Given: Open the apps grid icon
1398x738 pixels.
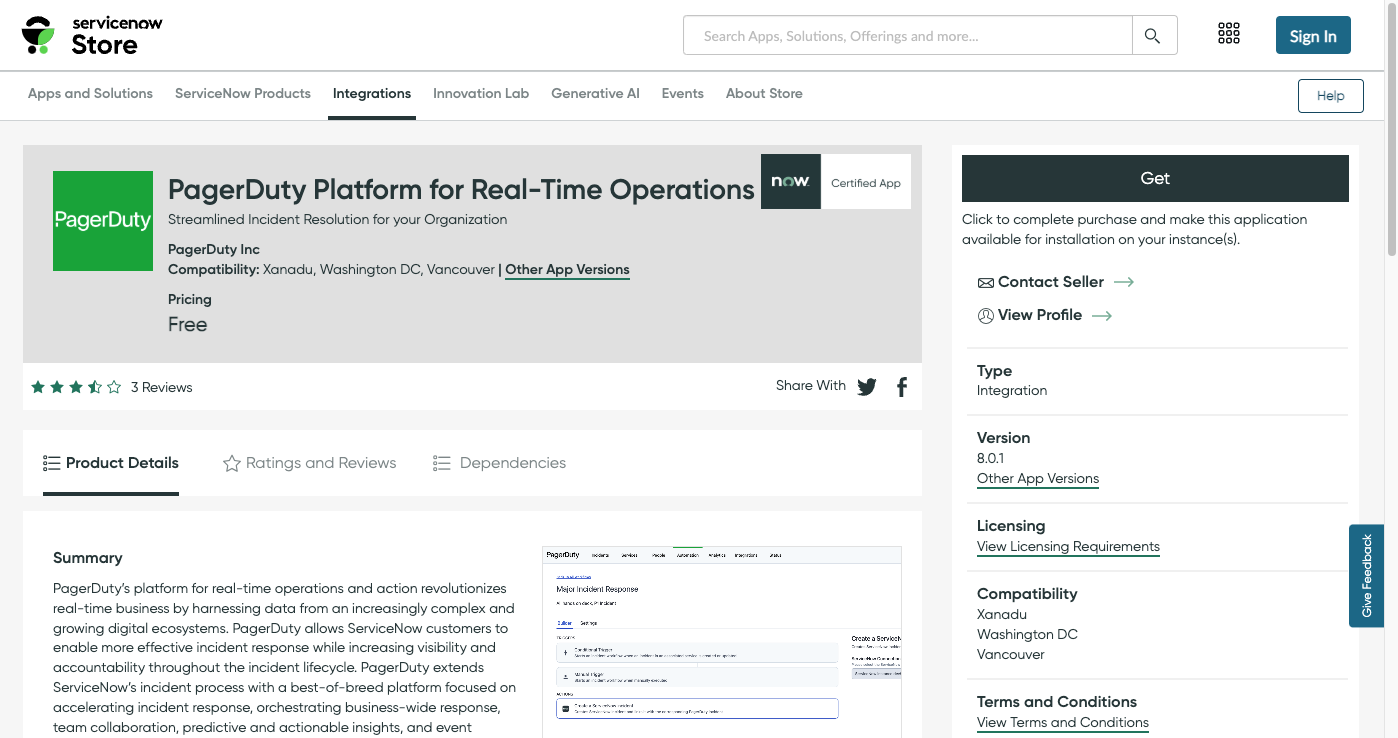Looking at the screenshot, I should point(1229,35).
